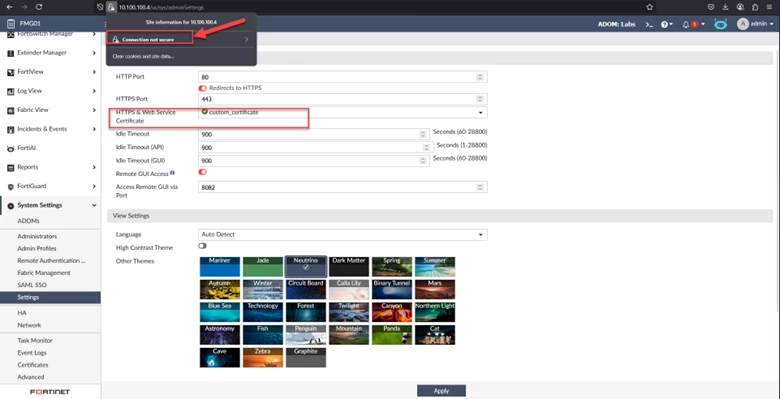Click the FortiView sidebar icon
Screen dimensions: 780x399
pyautogui.click(x=10, y=72)
